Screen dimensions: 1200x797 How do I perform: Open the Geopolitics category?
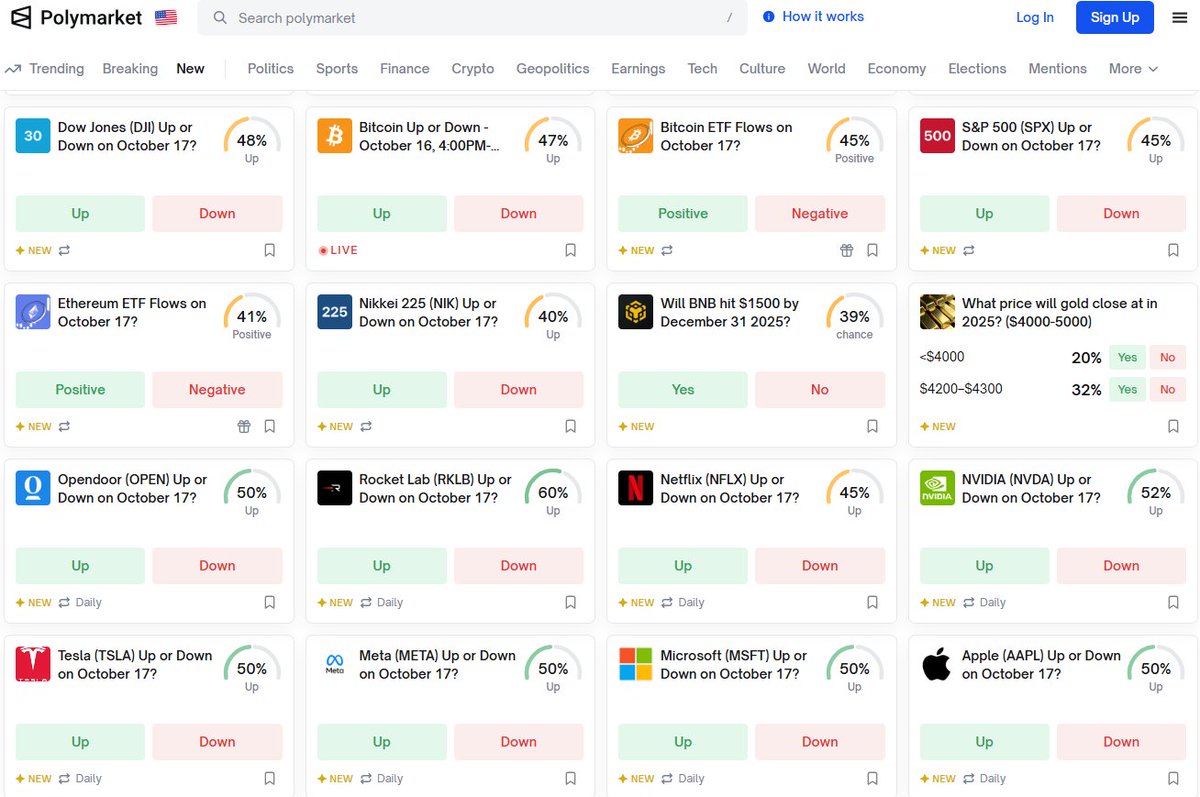(x=553, y=68)
